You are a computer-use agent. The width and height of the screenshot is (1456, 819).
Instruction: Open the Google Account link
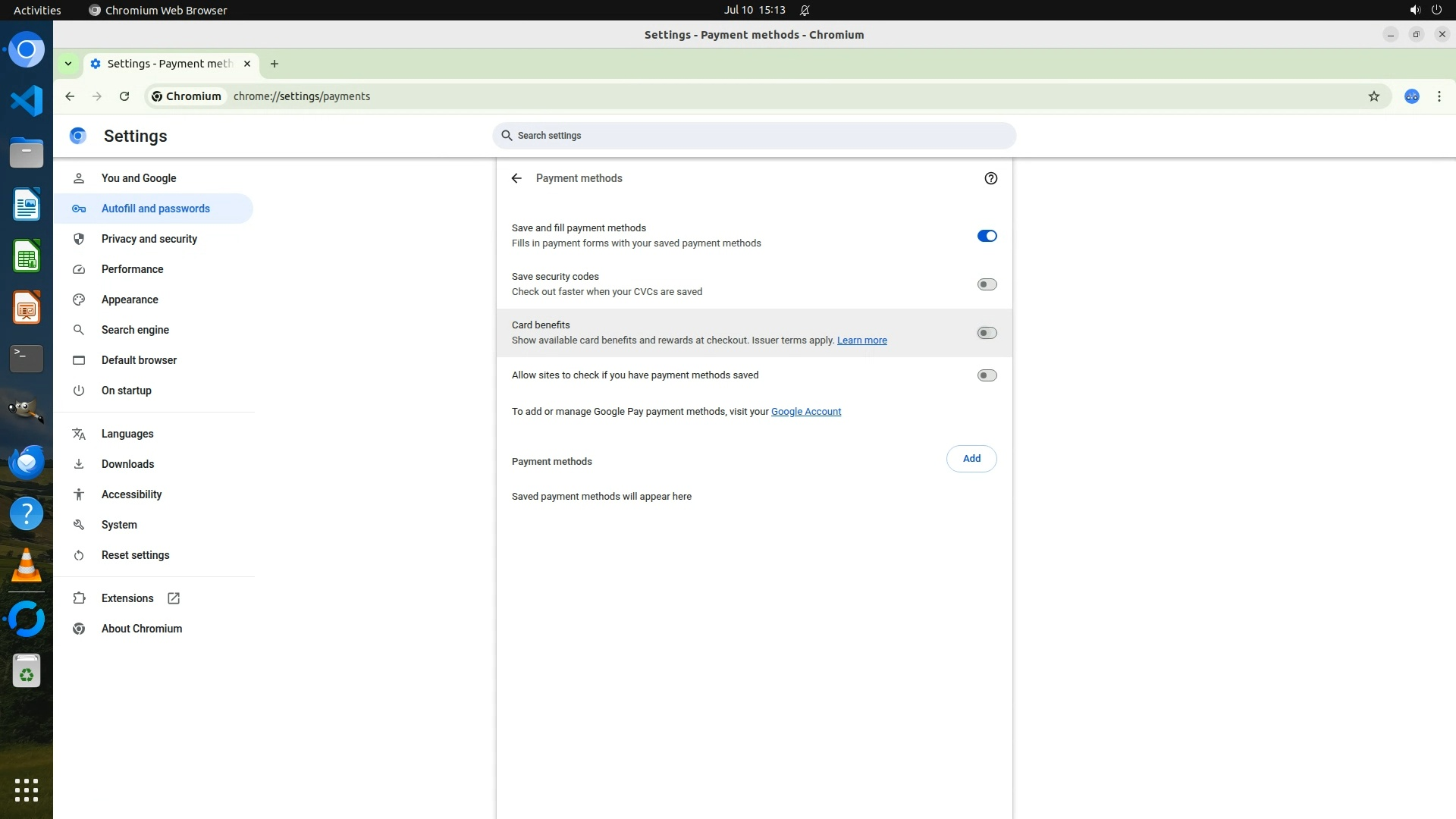click(805, 412)
